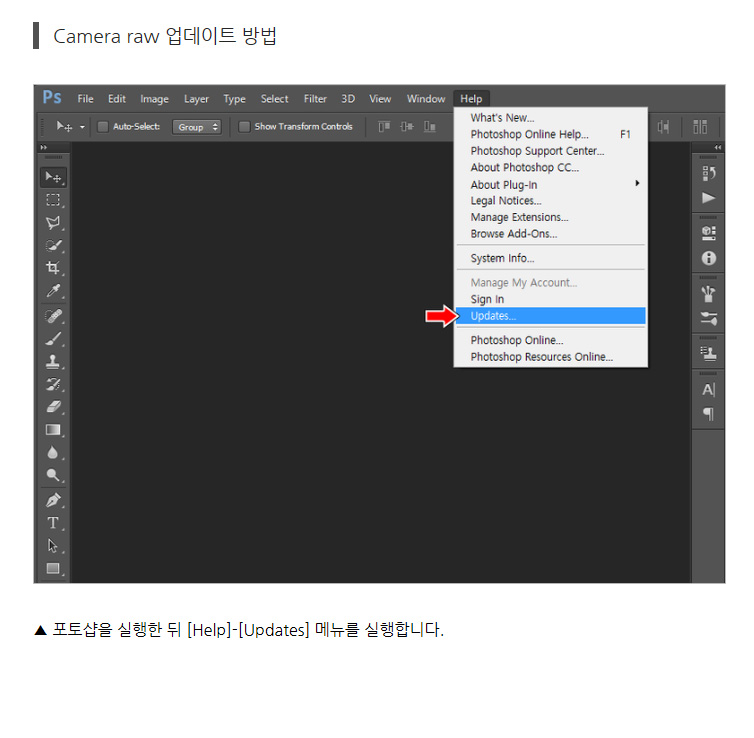Image resolution: width=754 pixels, height=738 pixels.
Task: Select the Rectangular Marquee tool
Action: [53, 200]
